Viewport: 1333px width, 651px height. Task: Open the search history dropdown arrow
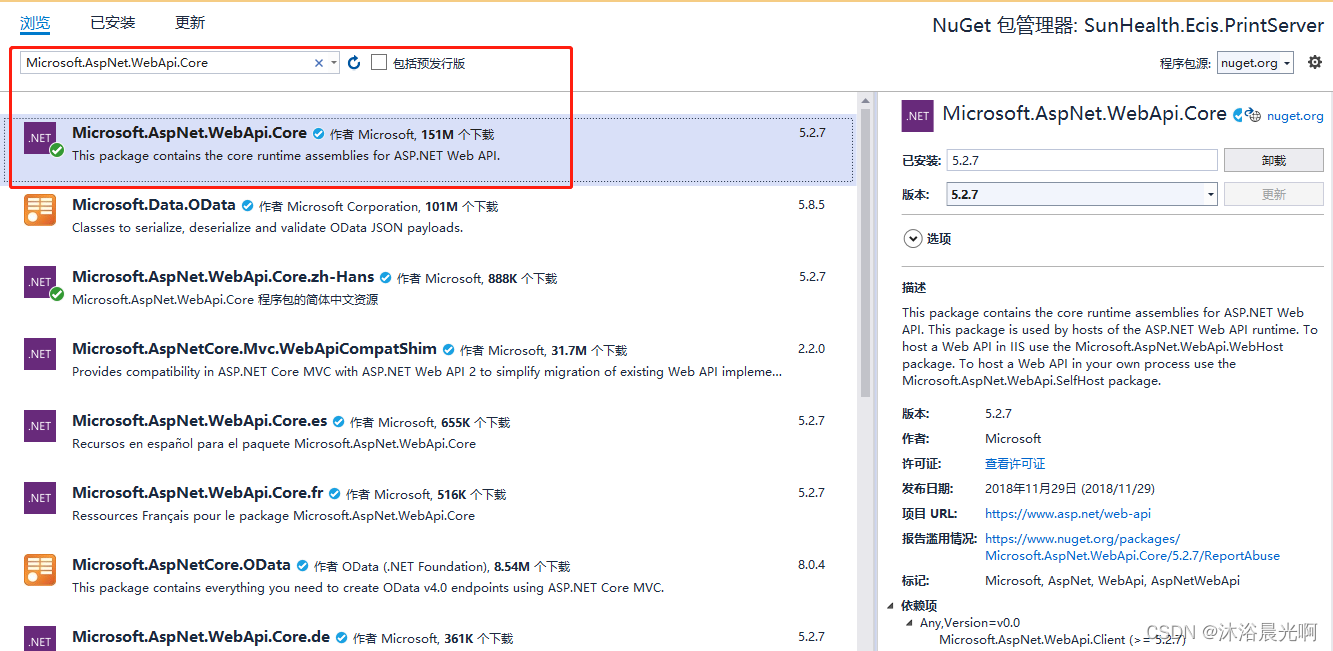point(333,63)
